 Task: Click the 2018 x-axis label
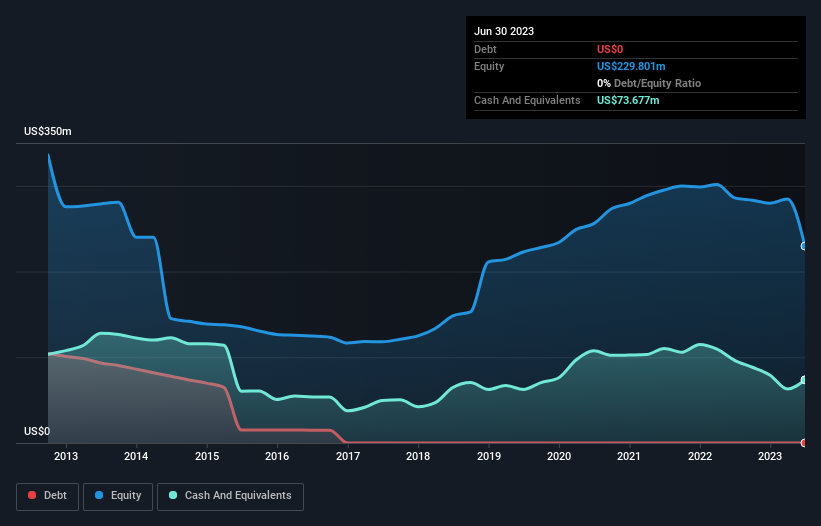[418, 456]
